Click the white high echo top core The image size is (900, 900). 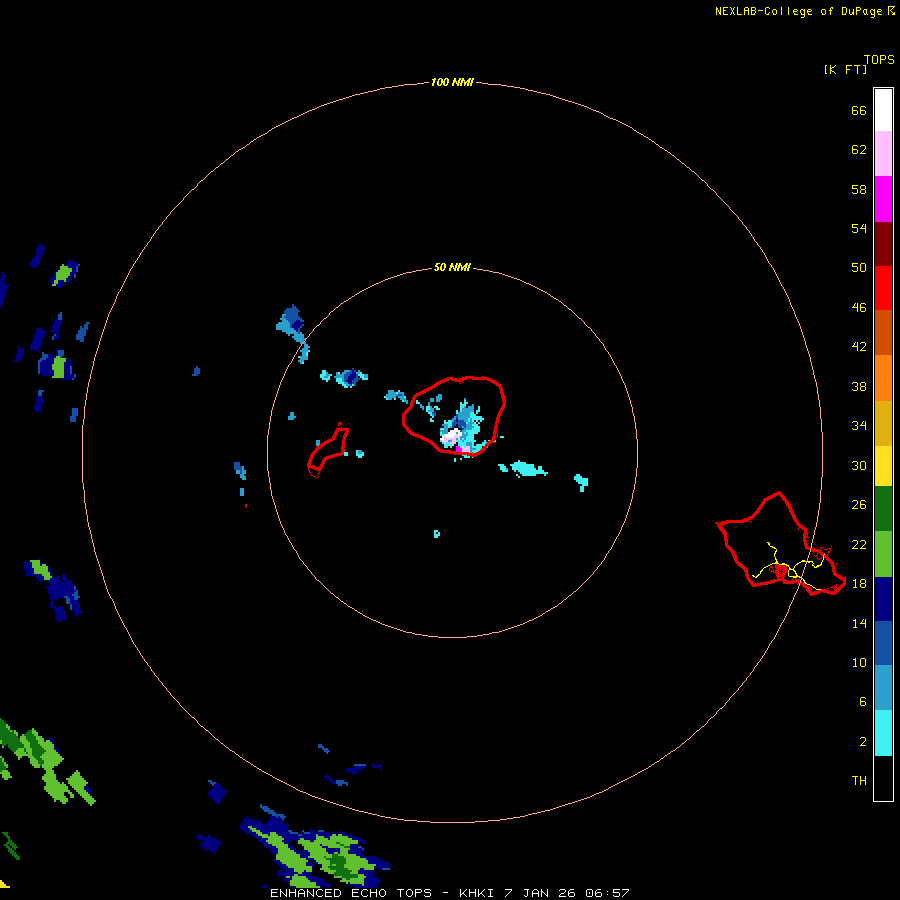(x=453, y=435)
